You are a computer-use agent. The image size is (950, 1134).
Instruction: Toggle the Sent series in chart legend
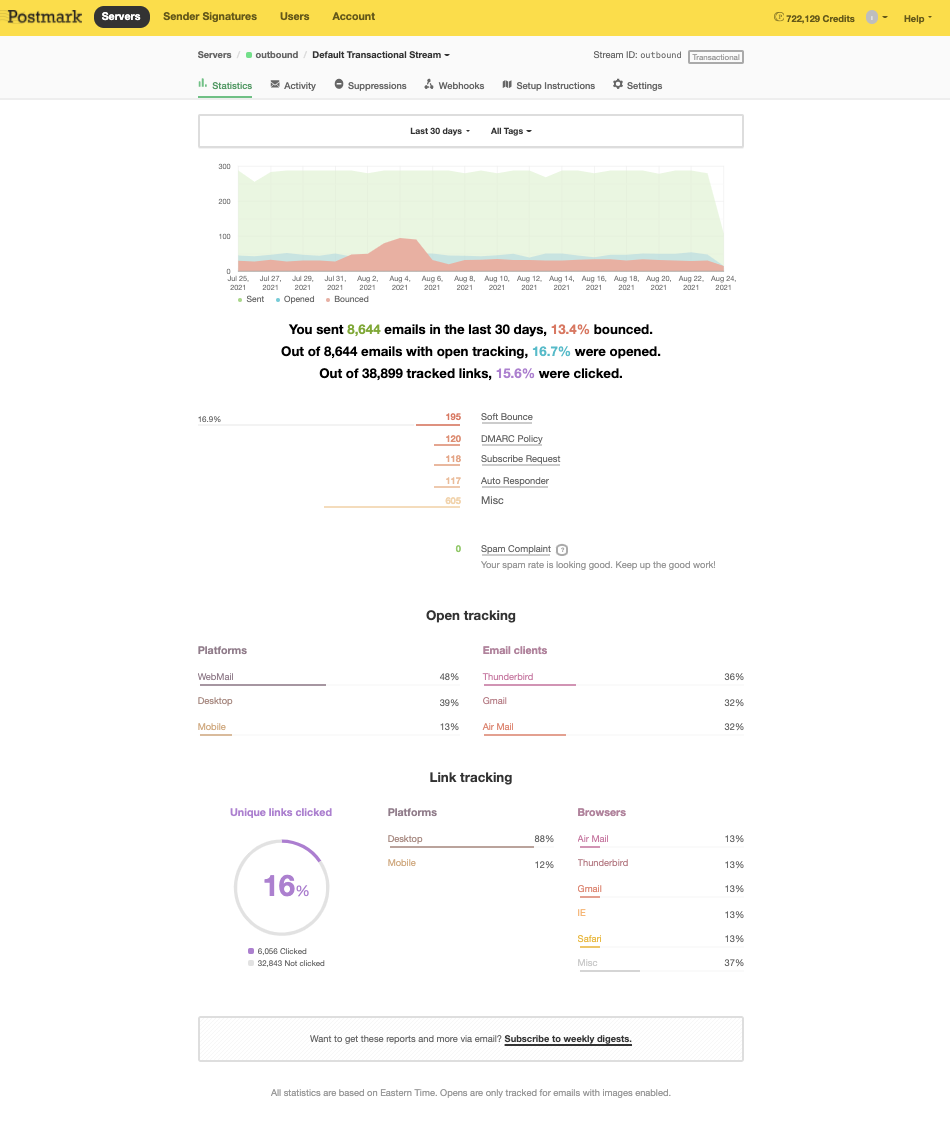tap(251, 299)
